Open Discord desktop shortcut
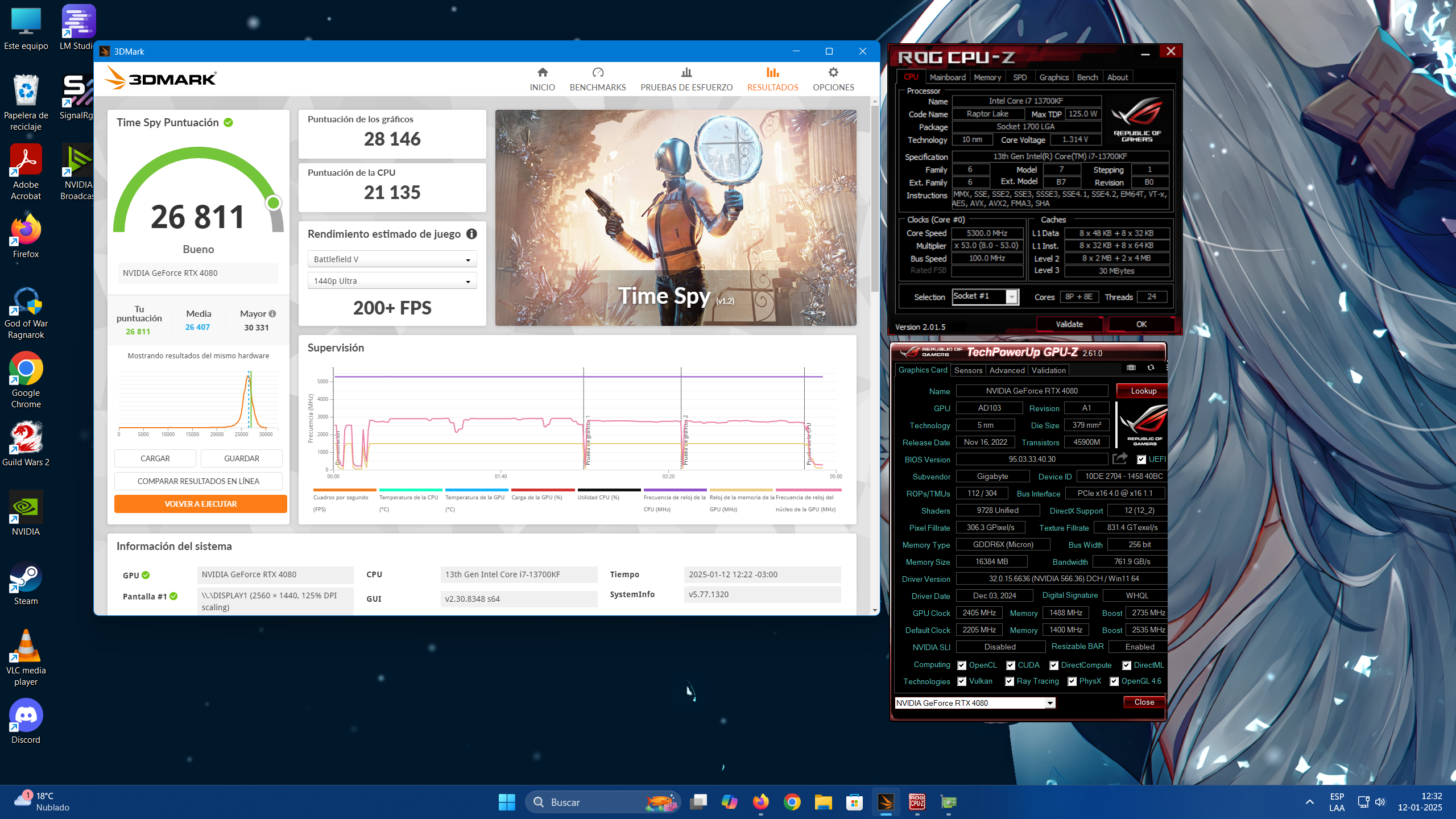 (x=26, y=722)
